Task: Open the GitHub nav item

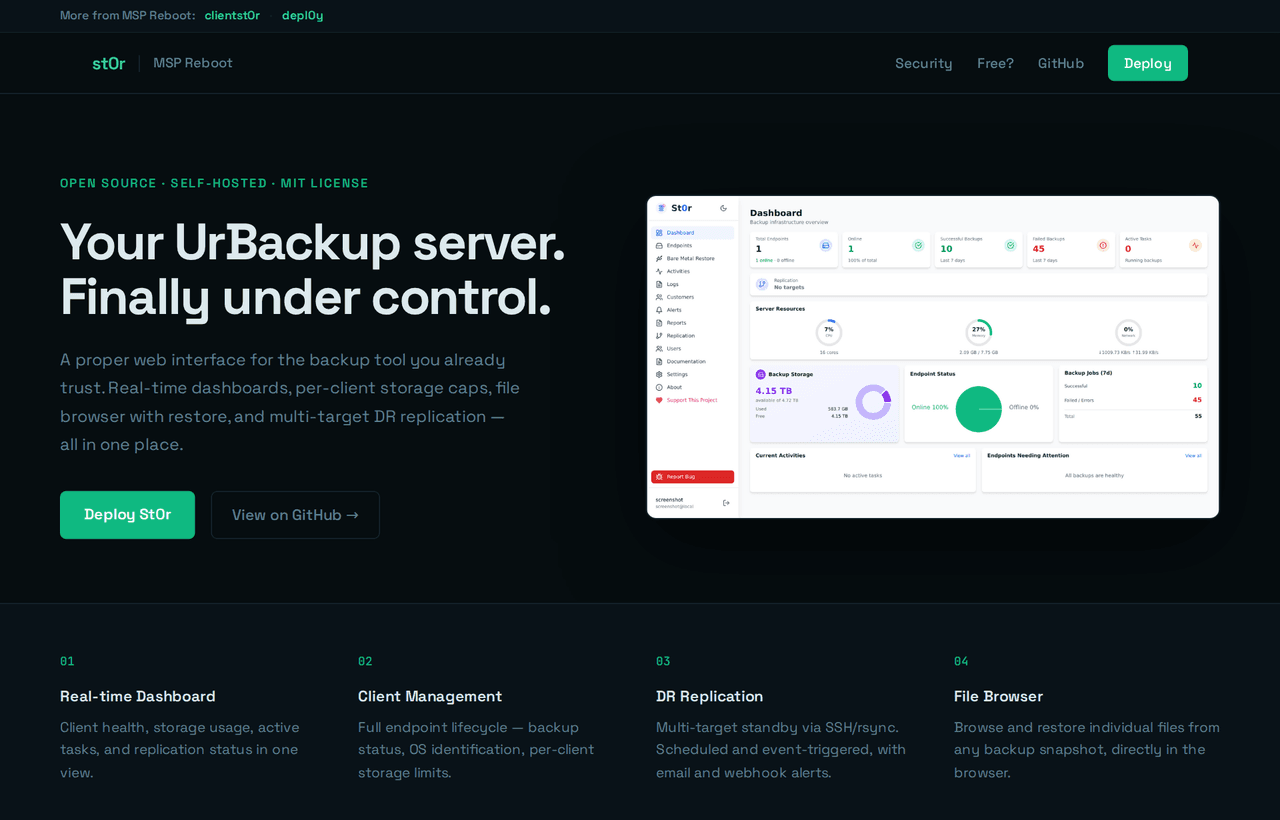Action: [1061, 63]
